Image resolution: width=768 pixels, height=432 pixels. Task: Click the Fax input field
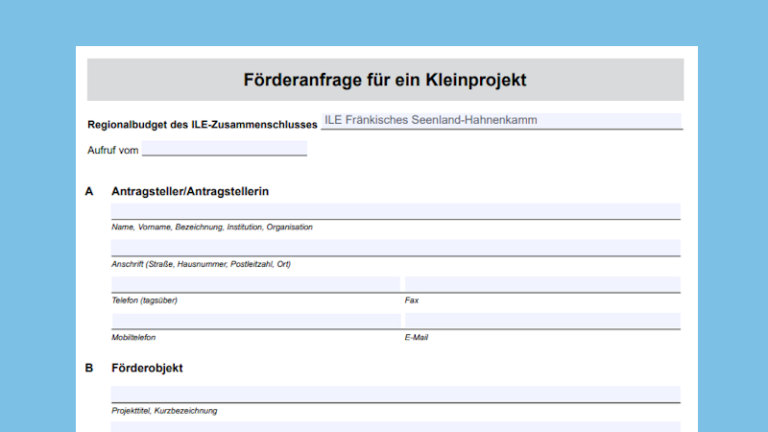[543, 285]
